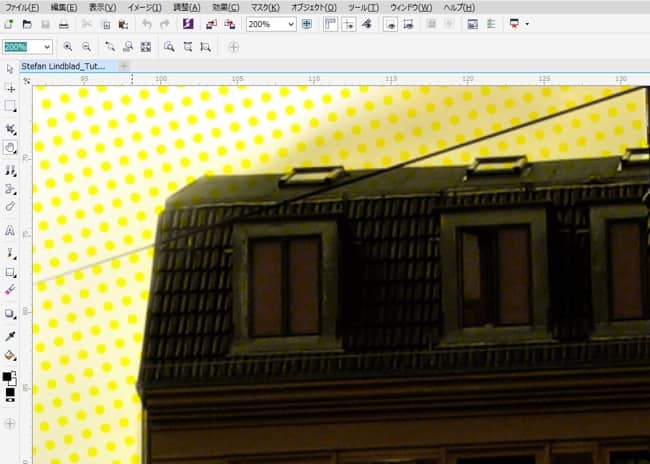Viewport: 650px width, 464px height.
Task: Expand the zoom level combo box on property bar
Action: coord(47,46)
